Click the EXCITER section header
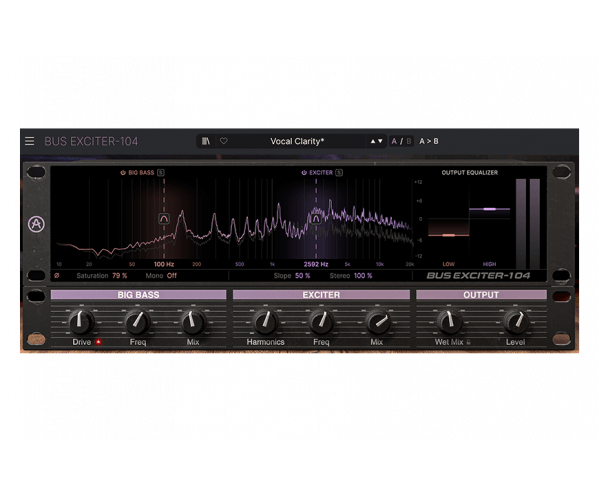This screenshot has height=497, width=597. 321,295
